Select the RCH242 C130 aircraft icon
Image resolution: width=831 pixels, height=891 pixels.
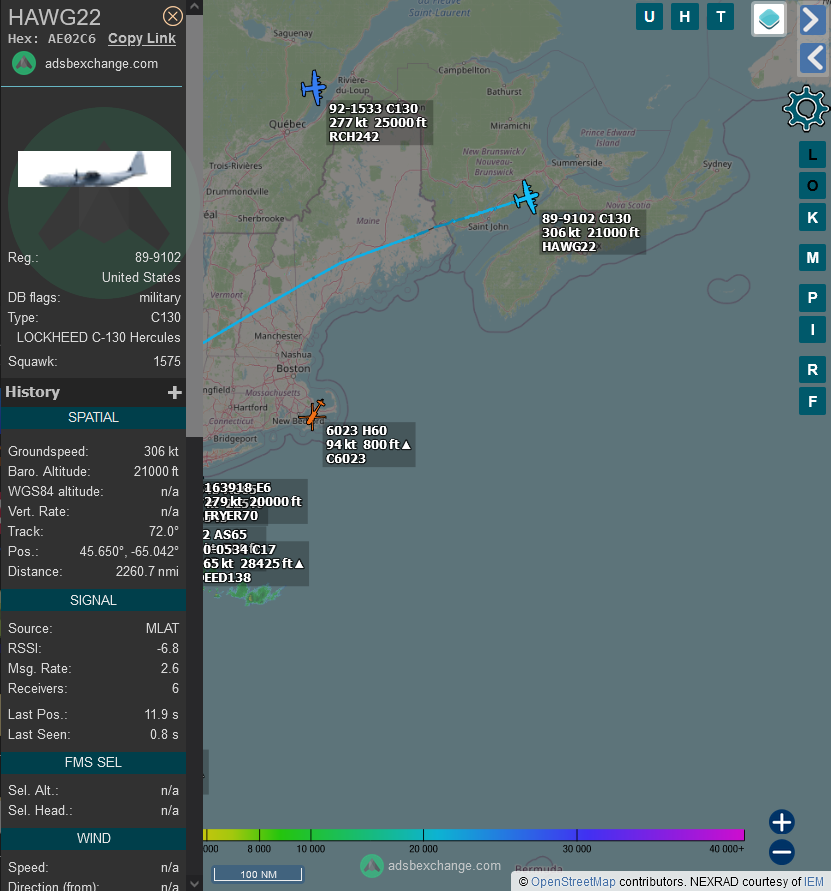313,88
